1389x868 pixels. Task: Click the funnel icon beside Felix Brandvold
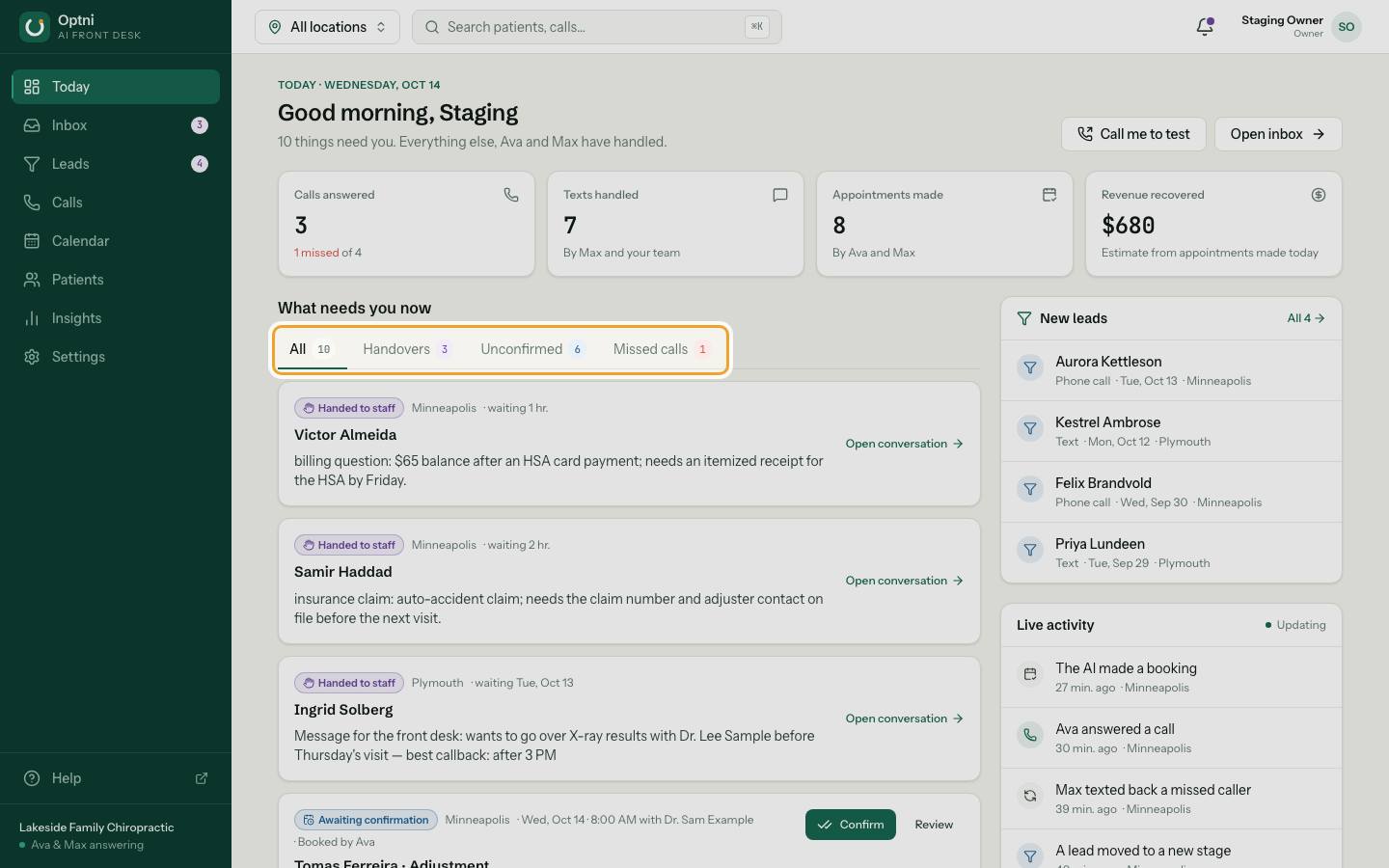pyautogui.click(x=1030, y=489)
